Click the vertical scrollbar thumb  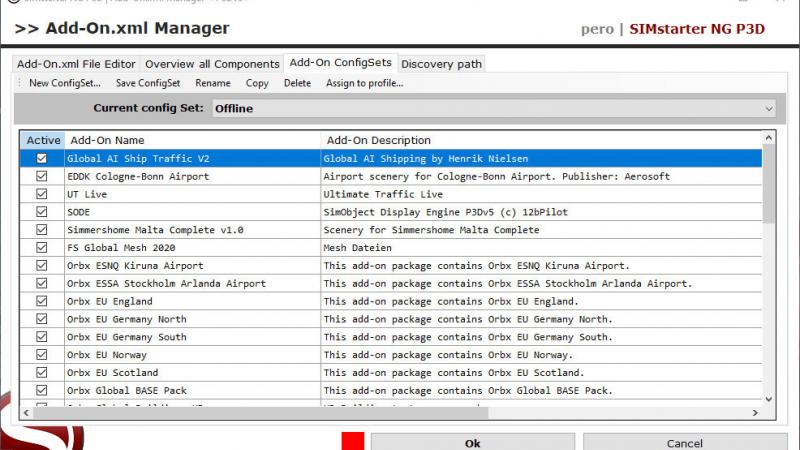[x=768, y=184]
